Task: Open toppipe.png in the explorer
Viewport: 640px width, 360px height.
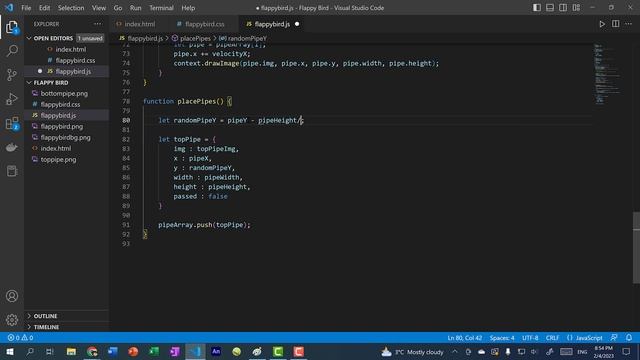Action: click(x=58, y=160)
